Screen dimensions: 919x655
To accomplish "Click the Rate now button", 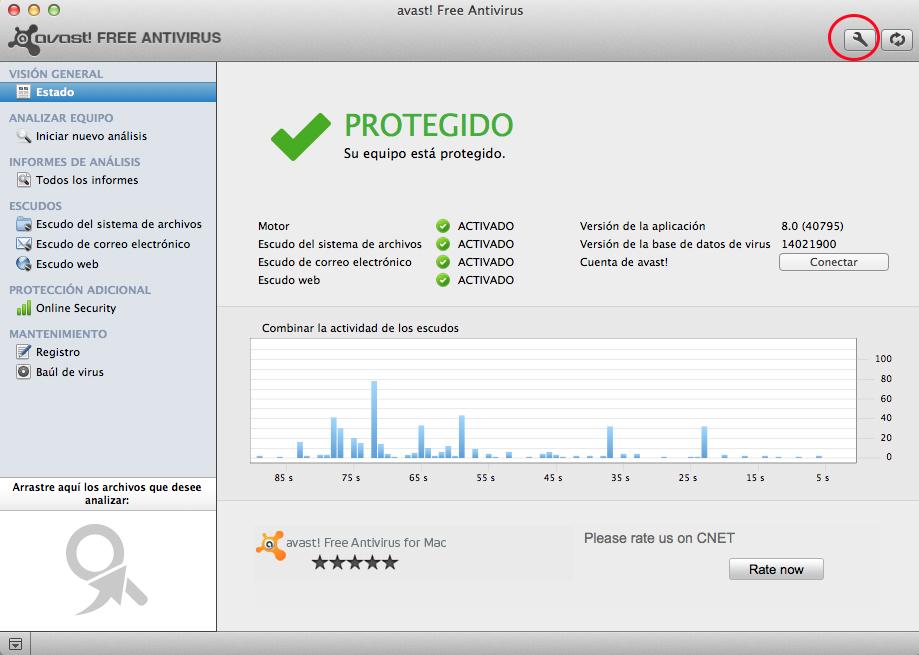I will pyautogui.click(x=775, y=569).
